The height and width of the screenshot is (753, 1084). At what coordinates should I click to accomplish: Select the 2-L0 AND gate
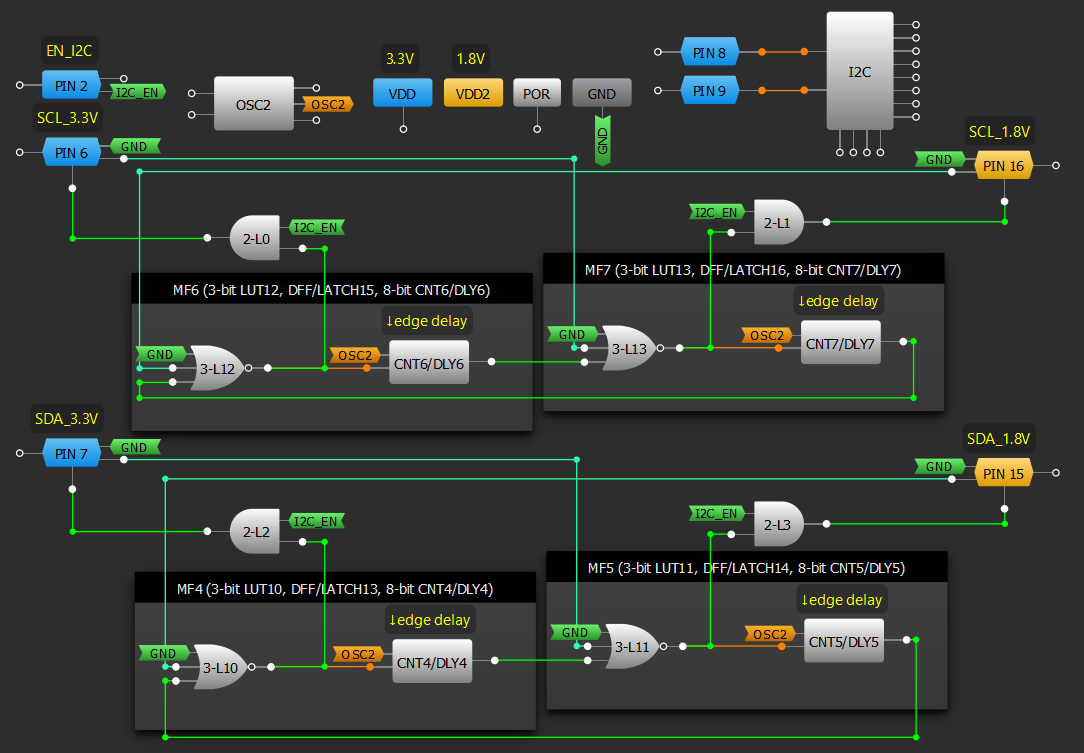click(255, 238)
